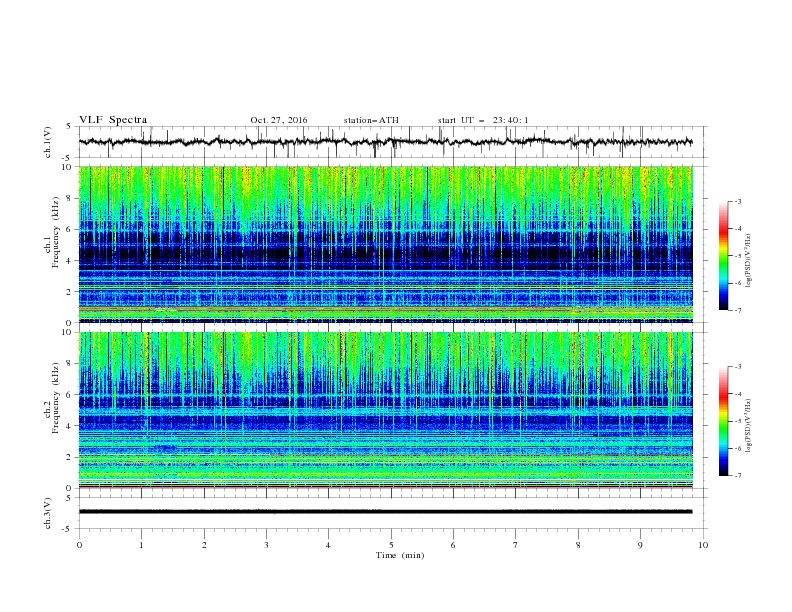Image resolution: width=792 pixels, height=612 pixels.
Task: Click time axis tick label "3"
Action: click(x=266, y=545)
